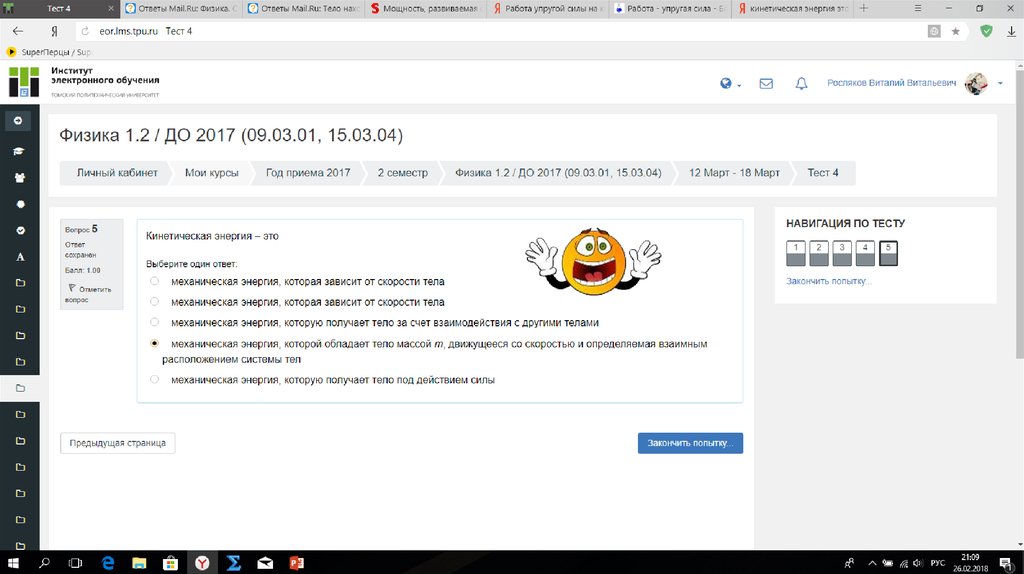Open the sidebar check-mark circle icon
Screen dimensions: 1024x574
(20, 231)
